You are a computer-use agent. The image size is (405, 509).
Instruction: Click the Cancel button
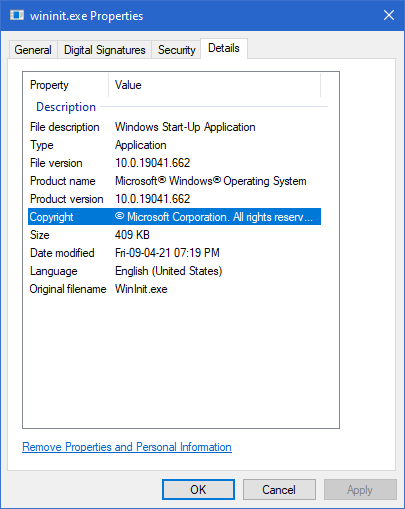(x=279, y=490)
